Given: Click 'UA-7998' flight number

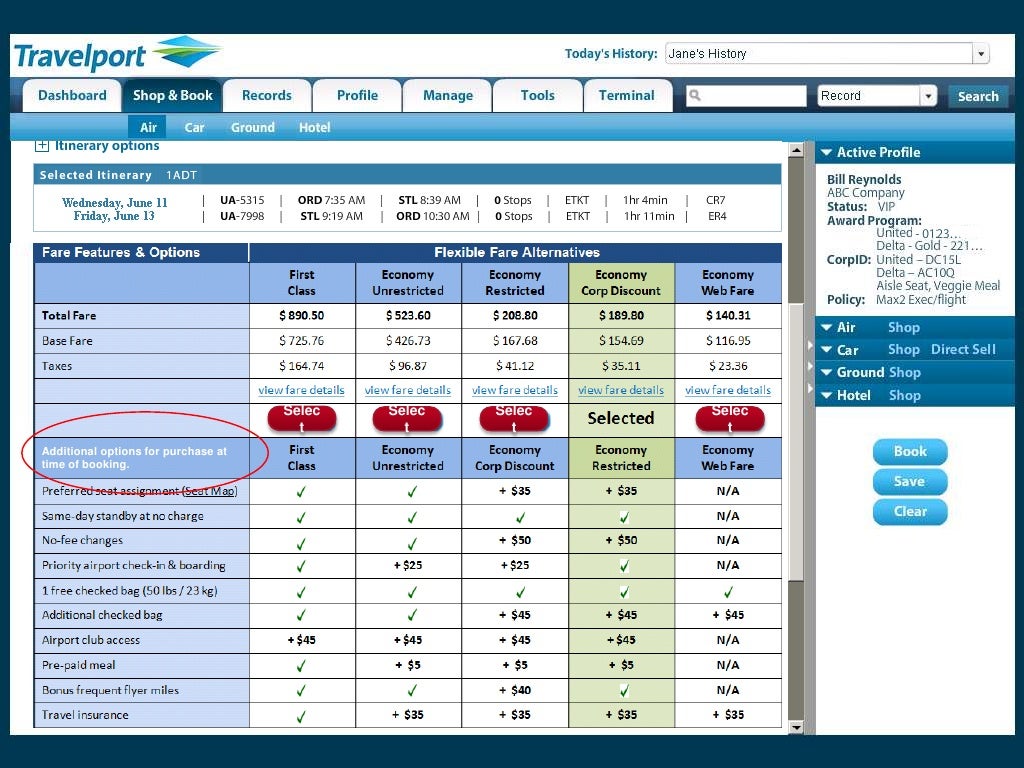Looking at the screenshot, I should tap(242, 216).
